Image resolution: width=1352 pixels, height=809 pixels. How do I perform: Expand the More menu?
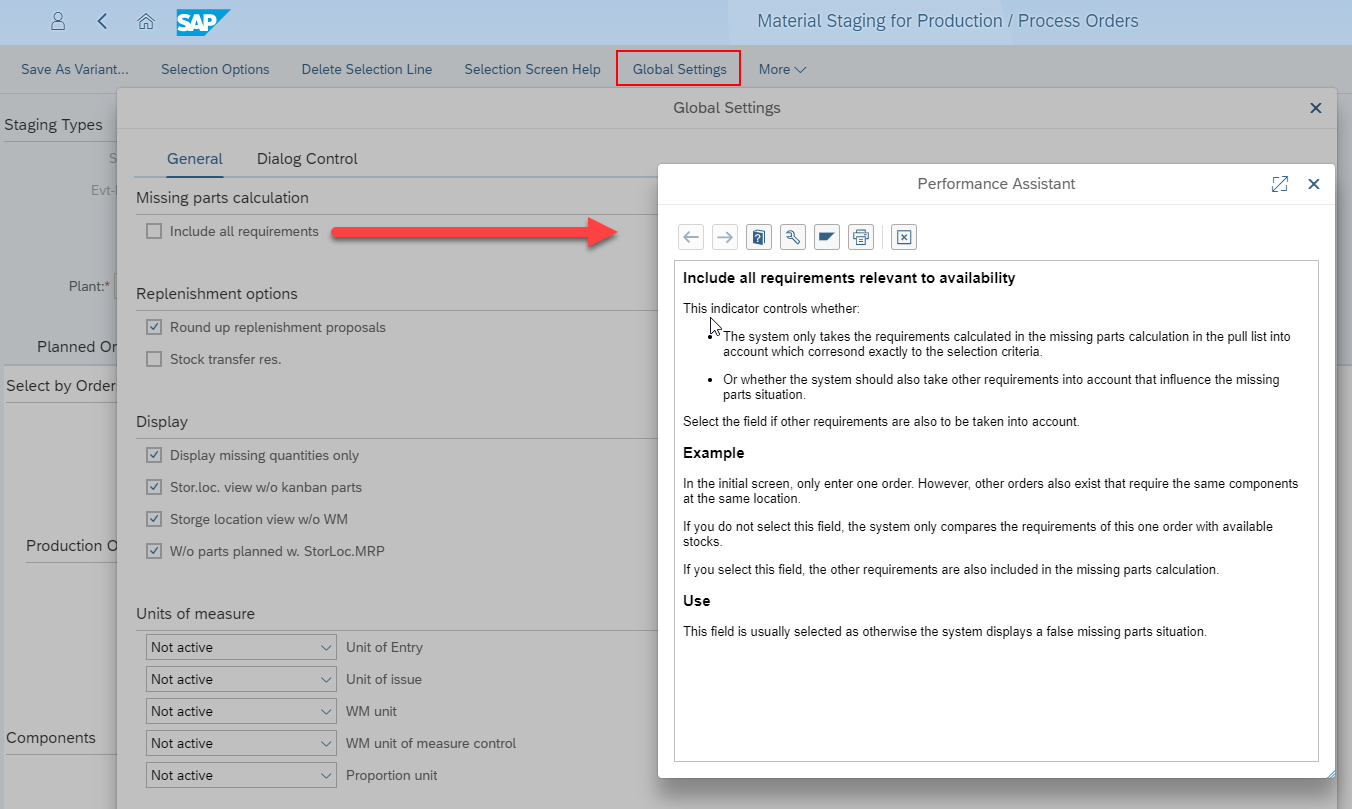coord(782,69)
